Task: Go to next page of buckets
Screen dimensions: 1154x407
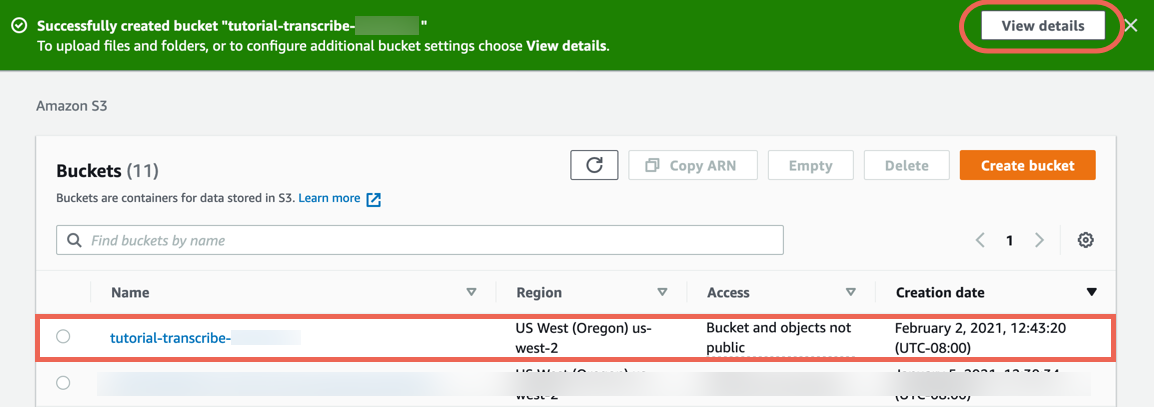Action: click(1039, 240)
